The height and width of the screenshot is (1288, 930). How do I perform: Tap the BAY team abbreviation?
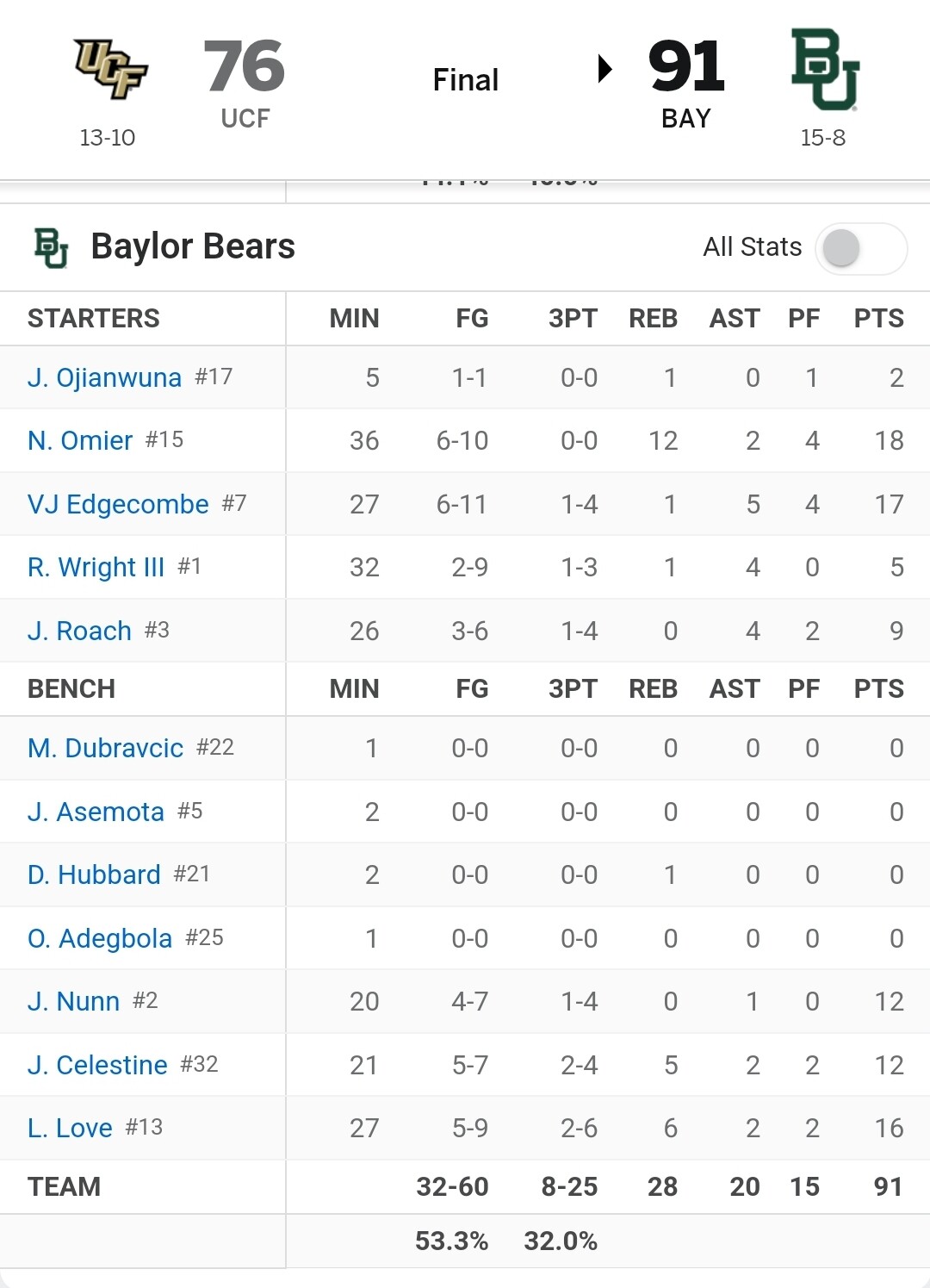686,118
